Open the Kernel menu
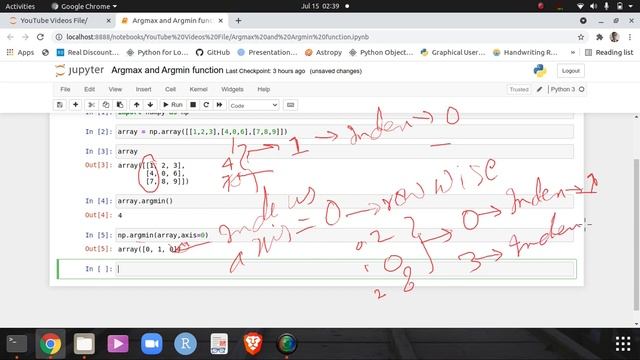 coord(198,89)
